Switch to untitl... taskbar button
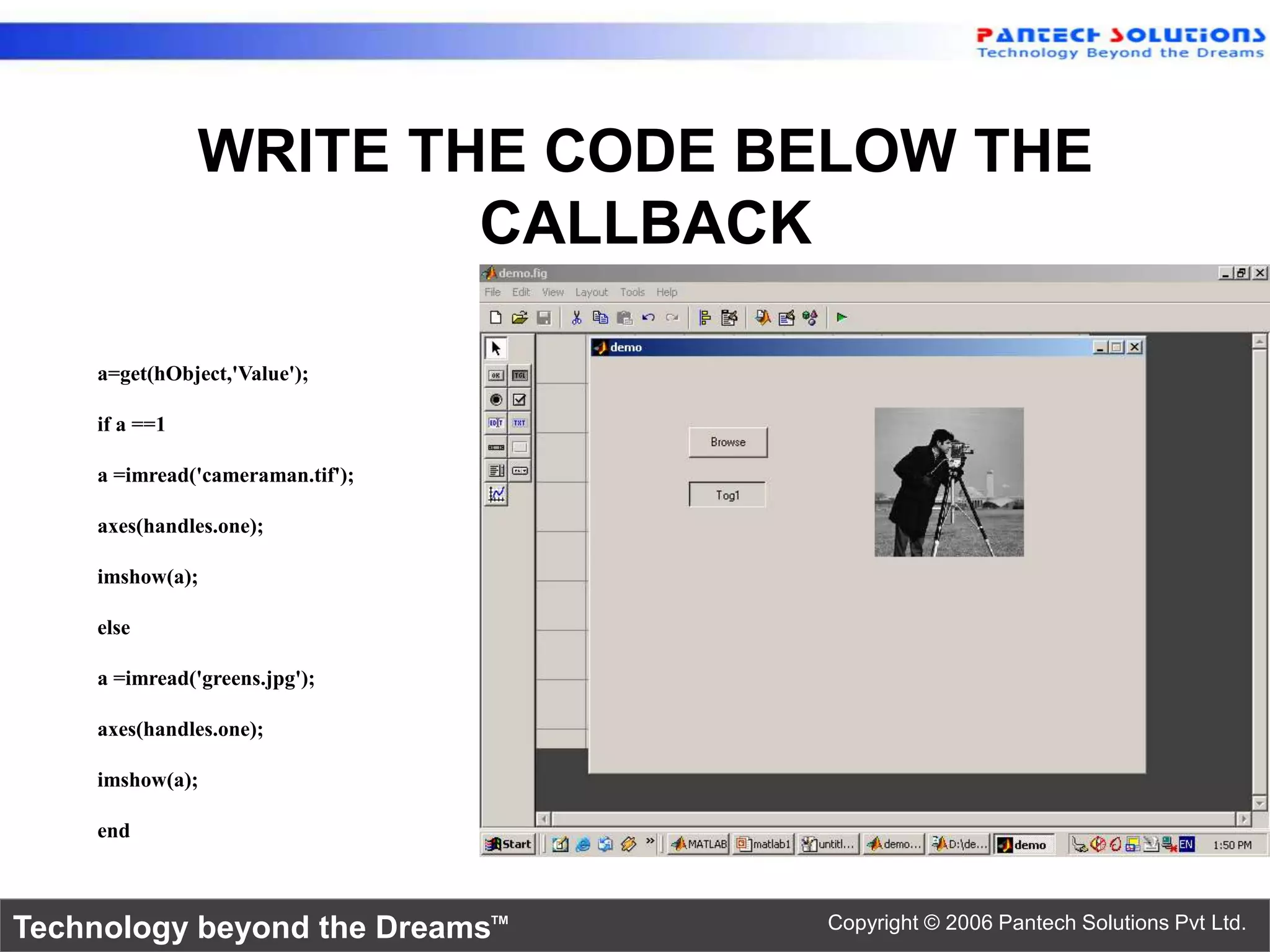Screen dimensions: 1270x952 tap(828, 844)
